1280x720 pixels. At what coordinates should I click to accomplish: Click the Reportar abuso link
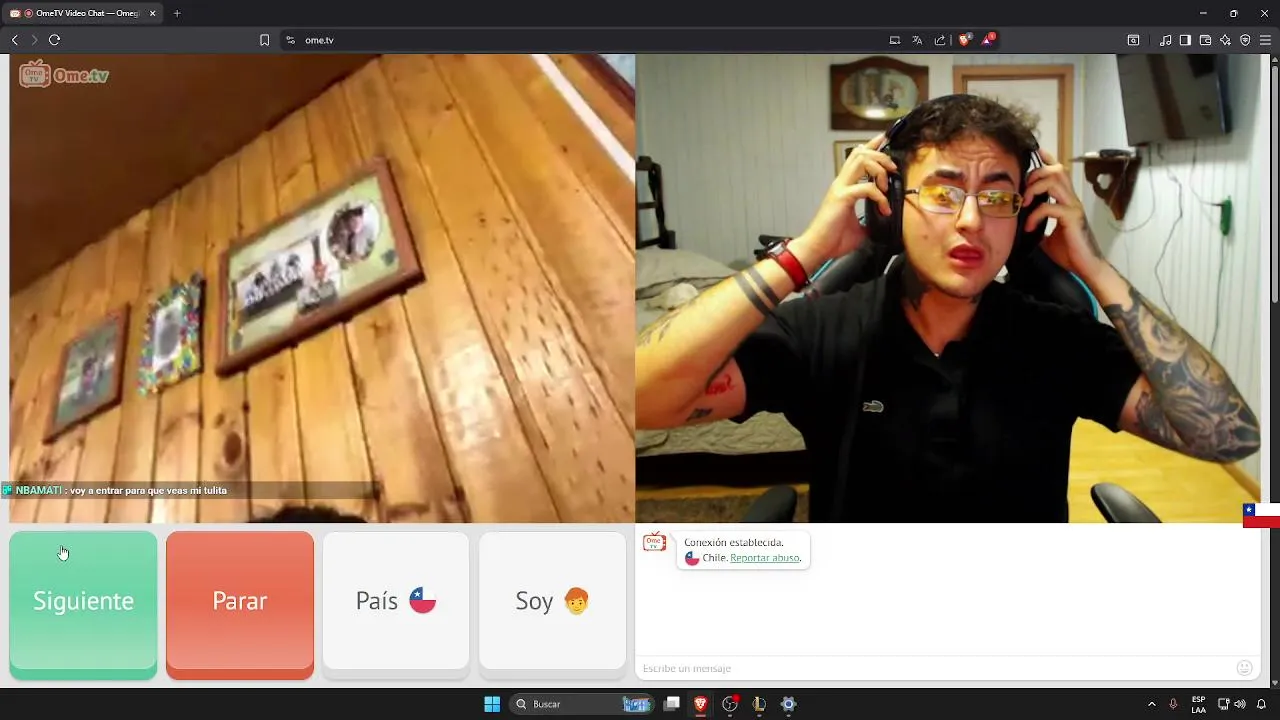coord(765,558)
